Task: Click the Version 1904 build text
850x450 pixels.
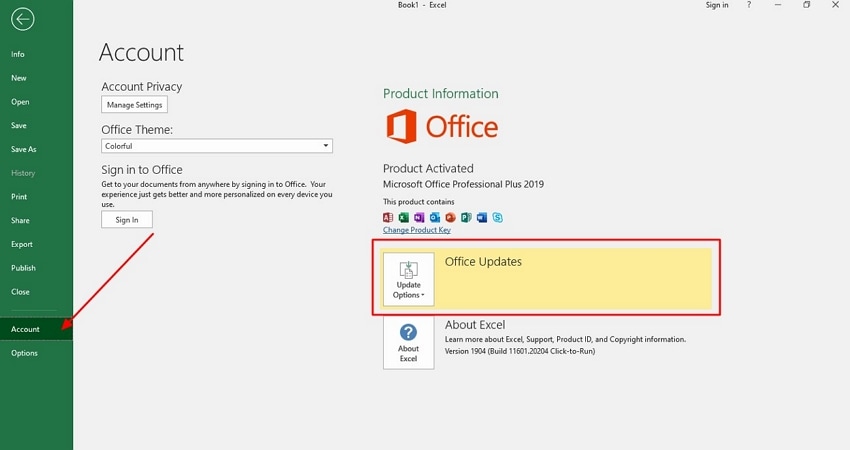Action: tap(520, 351)
